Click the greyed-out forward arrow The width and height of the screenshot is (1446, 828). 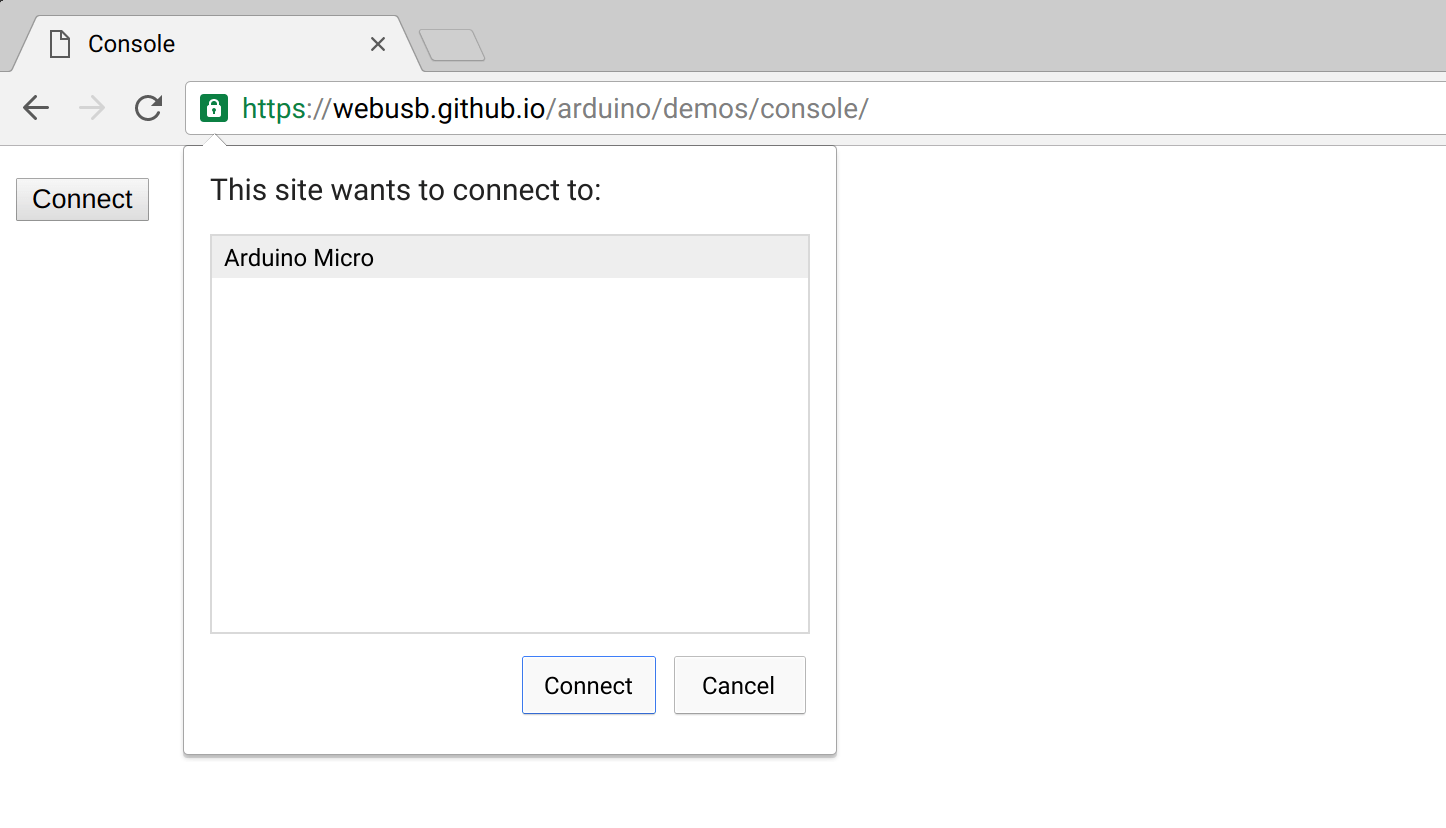tap(92, 108)
